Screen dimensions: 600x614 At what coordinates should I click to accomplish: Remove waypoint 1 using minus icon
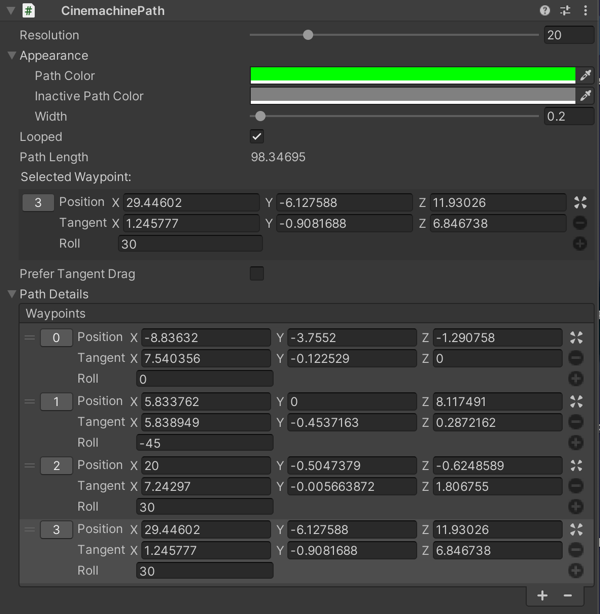coord(576,422)
